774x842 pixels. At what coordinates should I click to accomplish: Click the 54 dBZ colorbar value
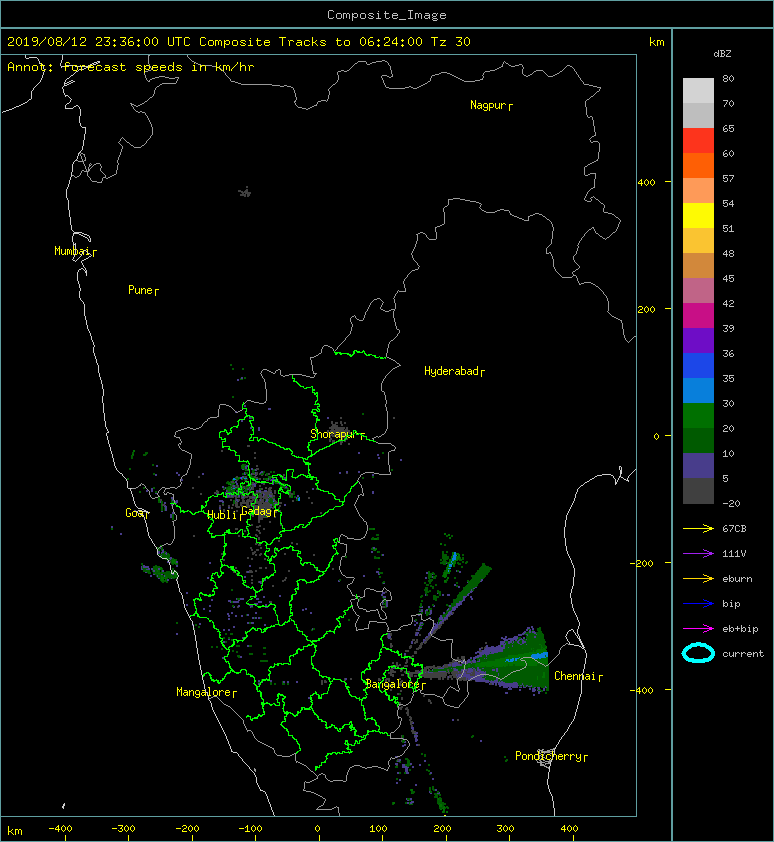tap(728, 204)
